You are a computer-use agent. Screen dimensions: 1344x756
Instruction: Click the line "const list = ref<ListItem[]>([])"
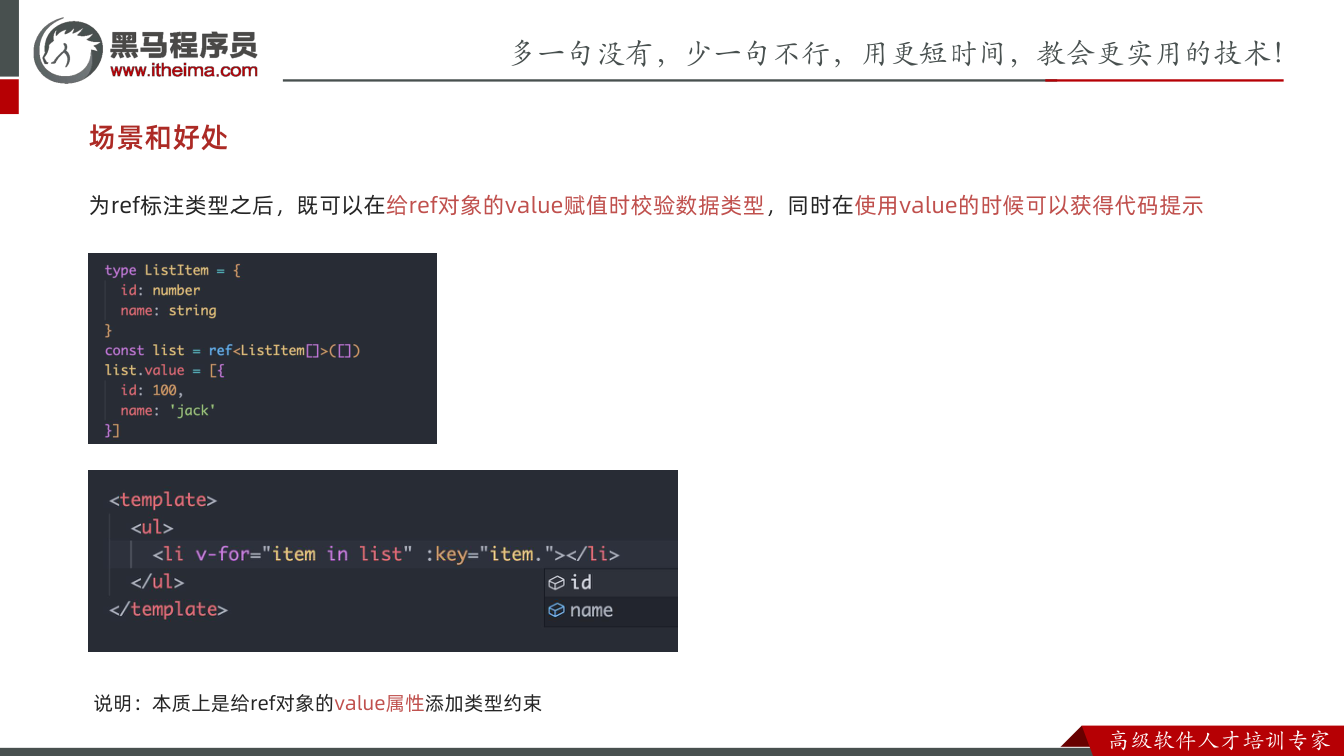232,350
